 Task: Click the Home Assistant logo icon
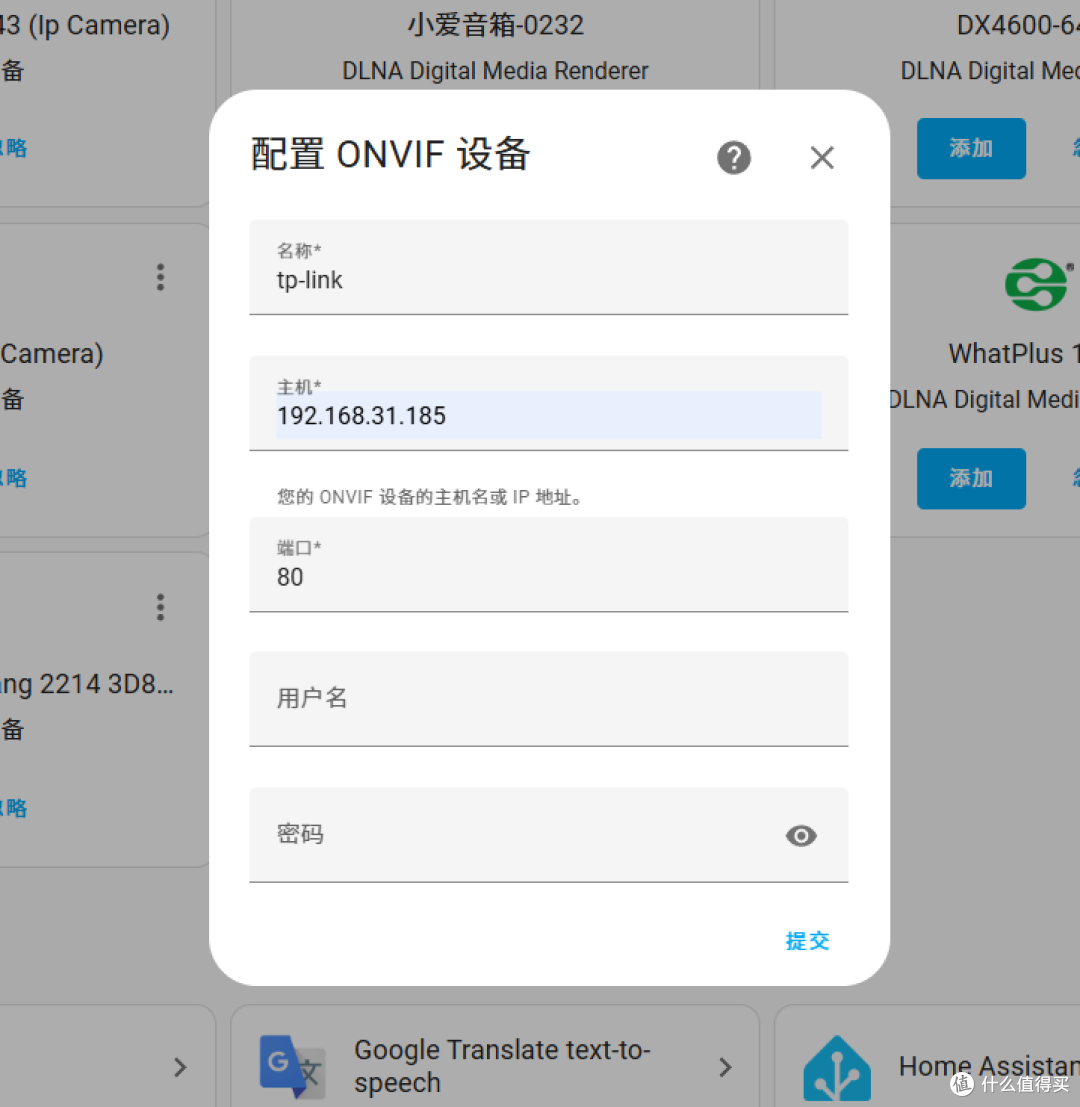[837, 1068]
